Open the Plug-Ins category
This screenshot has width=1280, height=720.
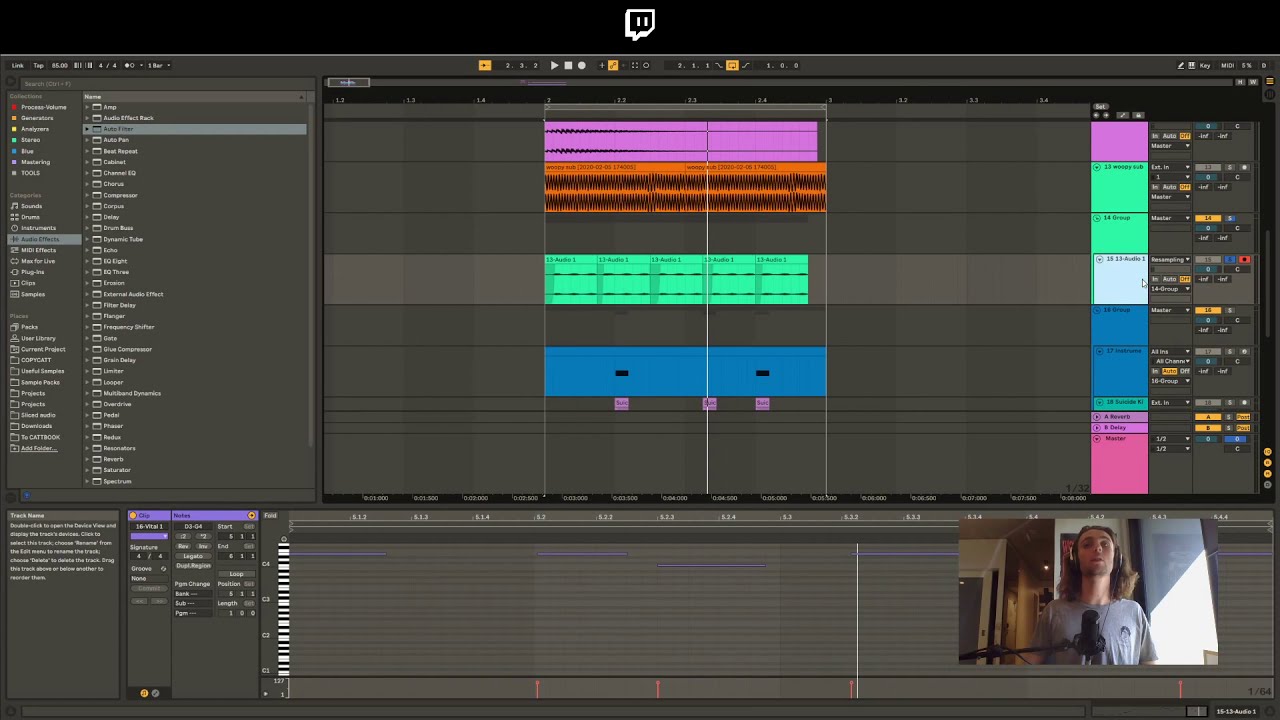pyautogui.click(x=32, y=272)
